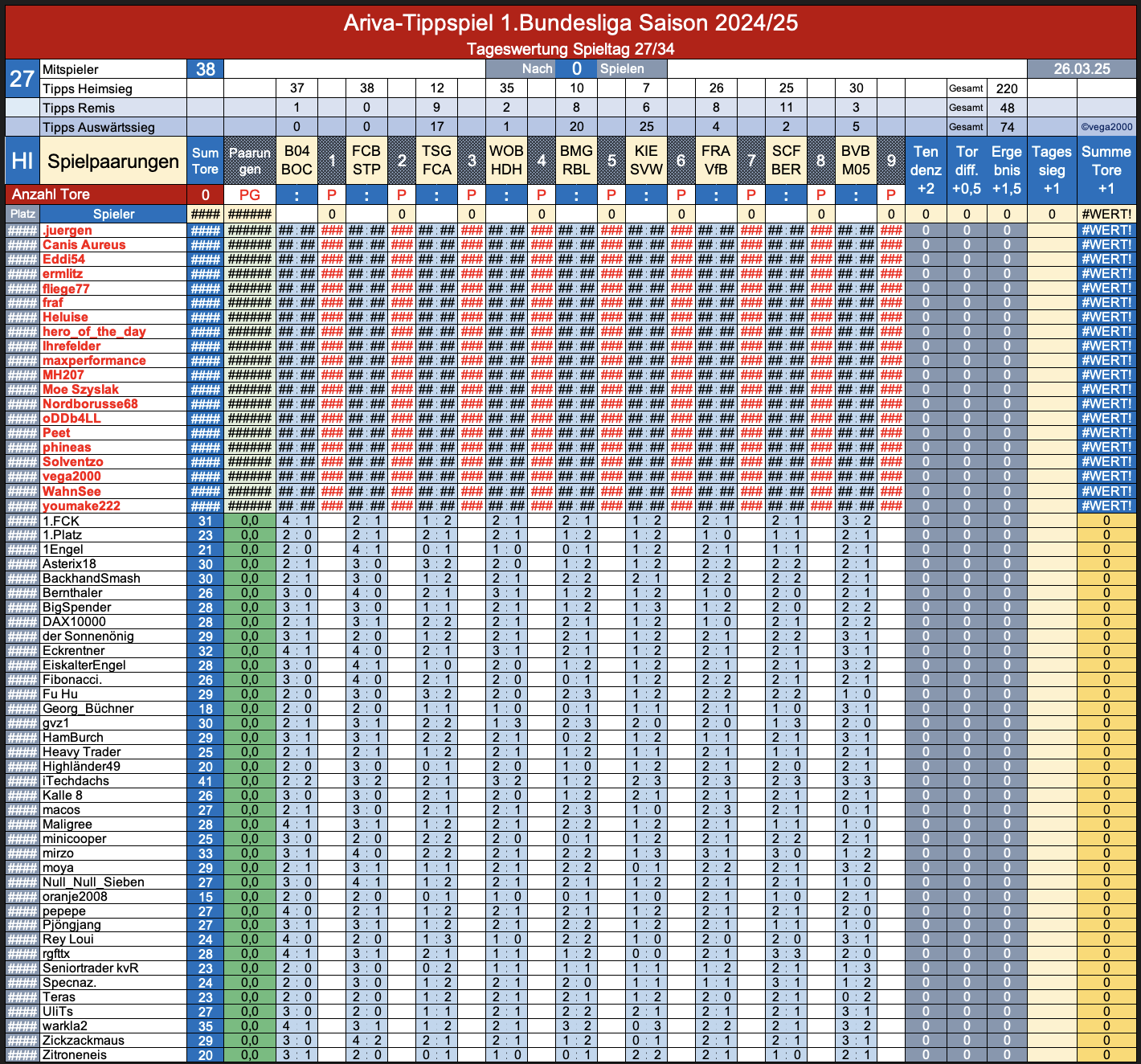Screen dimensions: 1141x1064
Task: Select the 'Tageswertung Spieltag 27/34' subtitle
Action: coord(570,49)
